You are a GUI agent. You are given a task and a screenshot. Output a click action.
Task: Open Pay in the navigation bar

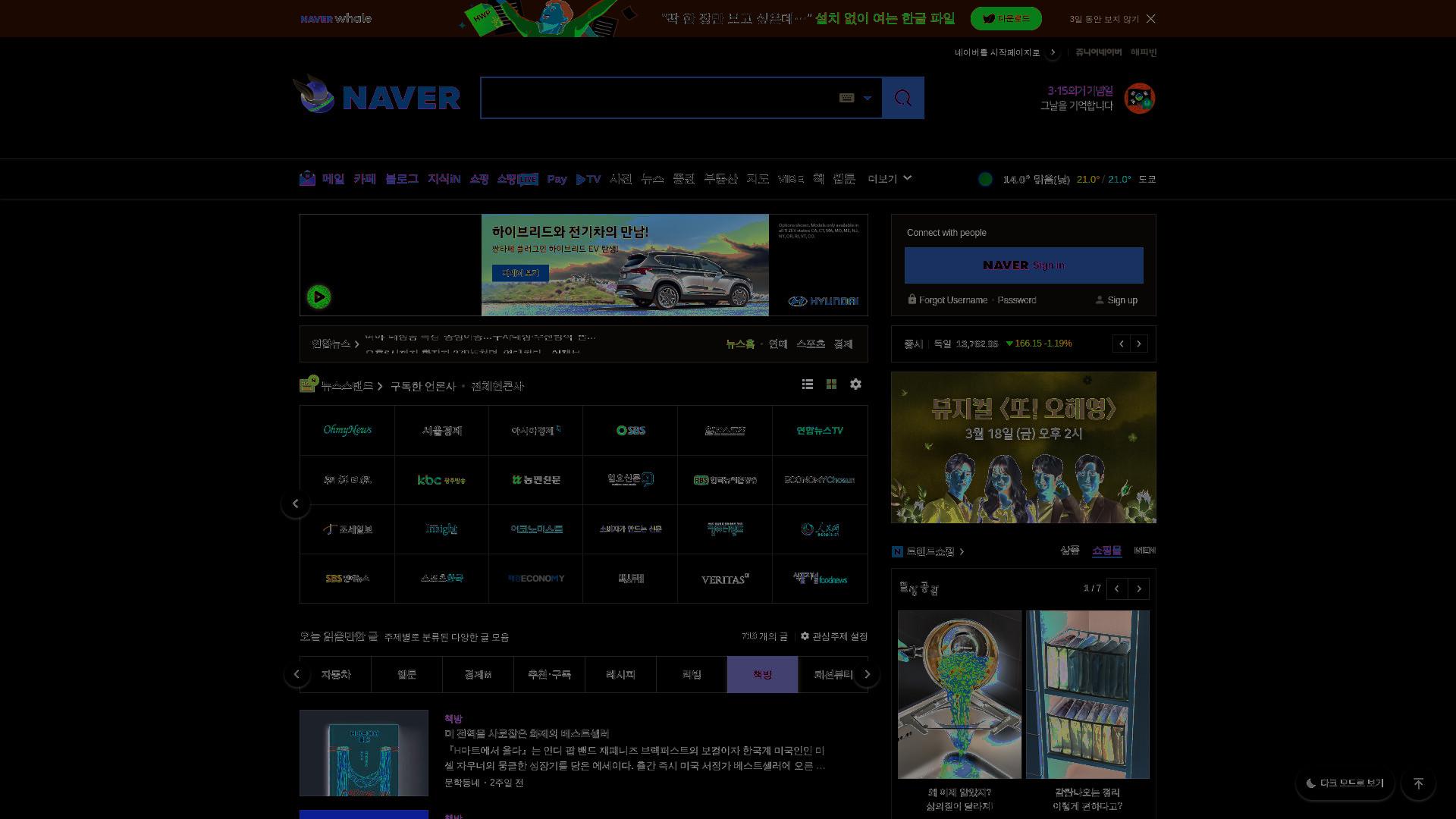tap(557, 179)
